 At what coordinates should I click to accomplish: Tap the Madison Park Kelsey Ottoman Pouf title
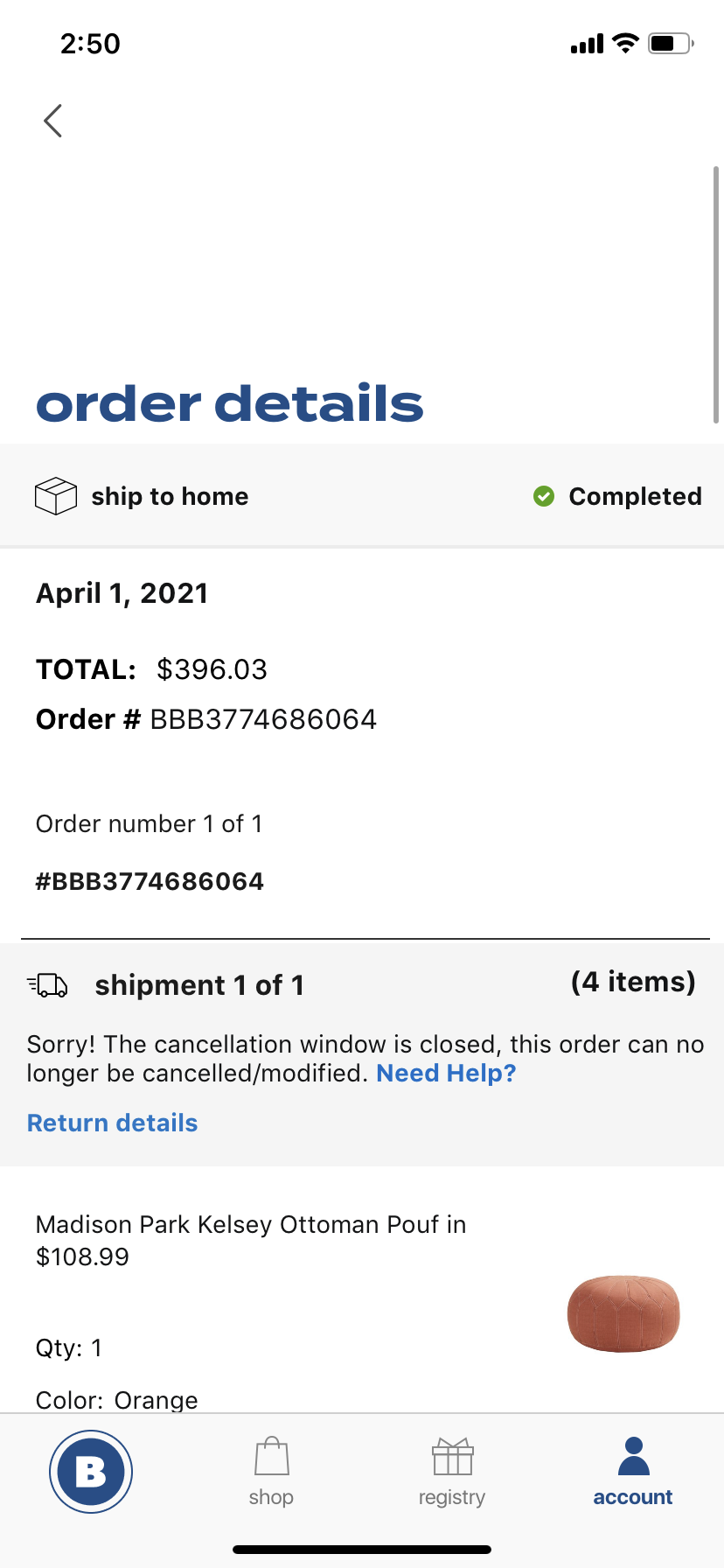pyautogui.click(x=251, y=1224)
